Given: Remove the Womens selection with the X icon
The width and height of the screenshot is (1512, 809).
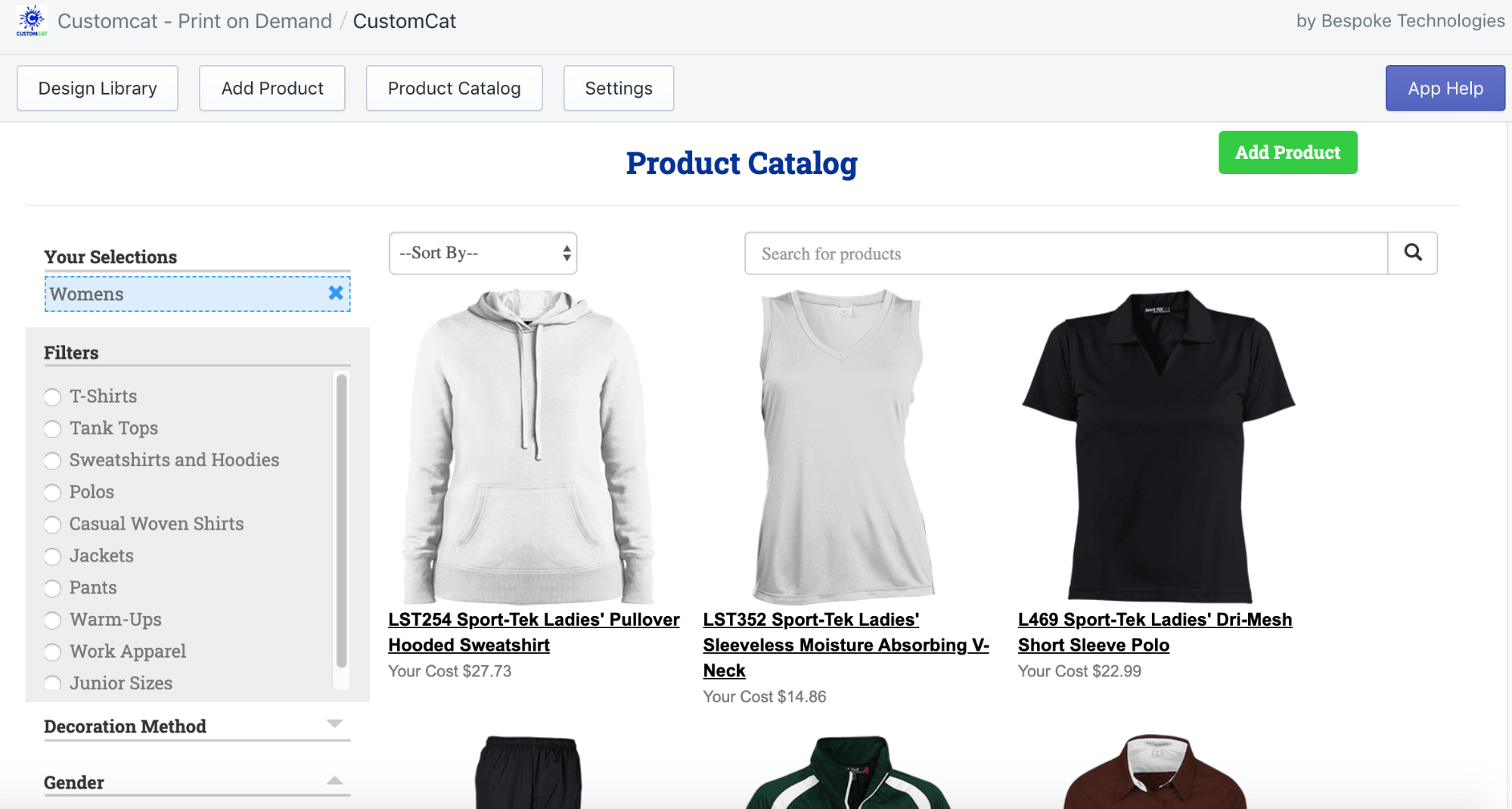Looking at the screenshot, I should [x=335, y=294].
